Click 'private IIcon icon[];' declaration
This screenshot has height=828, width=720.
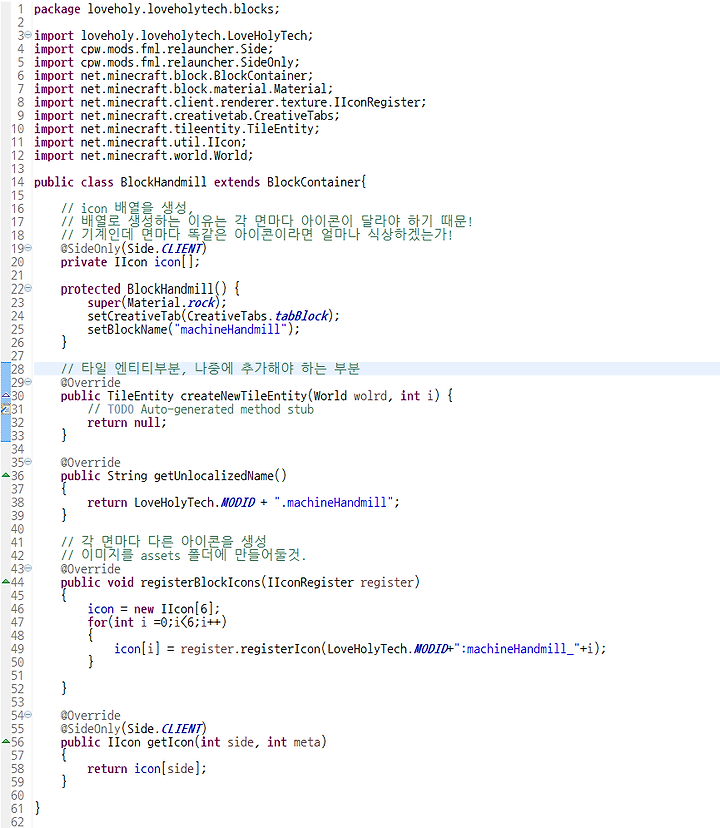[130, 262]
